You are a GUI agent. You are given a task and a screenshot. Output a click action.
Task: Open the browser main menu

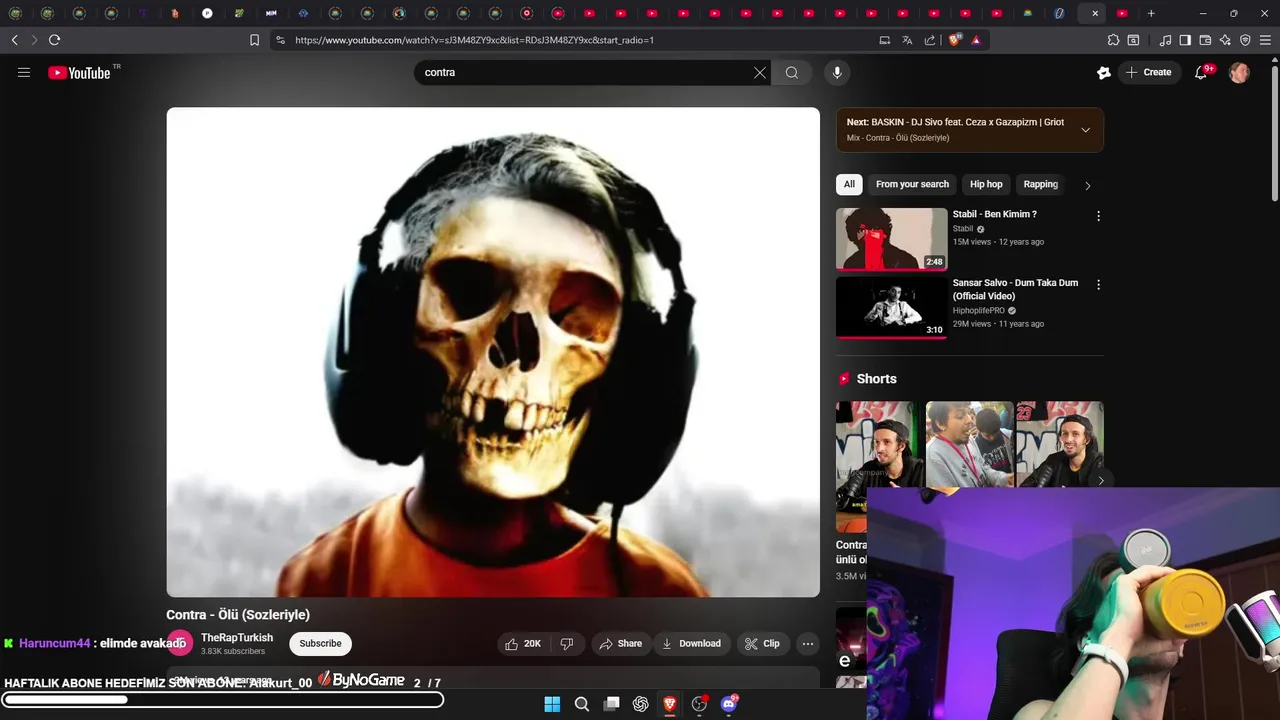[x=1265, y=40]
